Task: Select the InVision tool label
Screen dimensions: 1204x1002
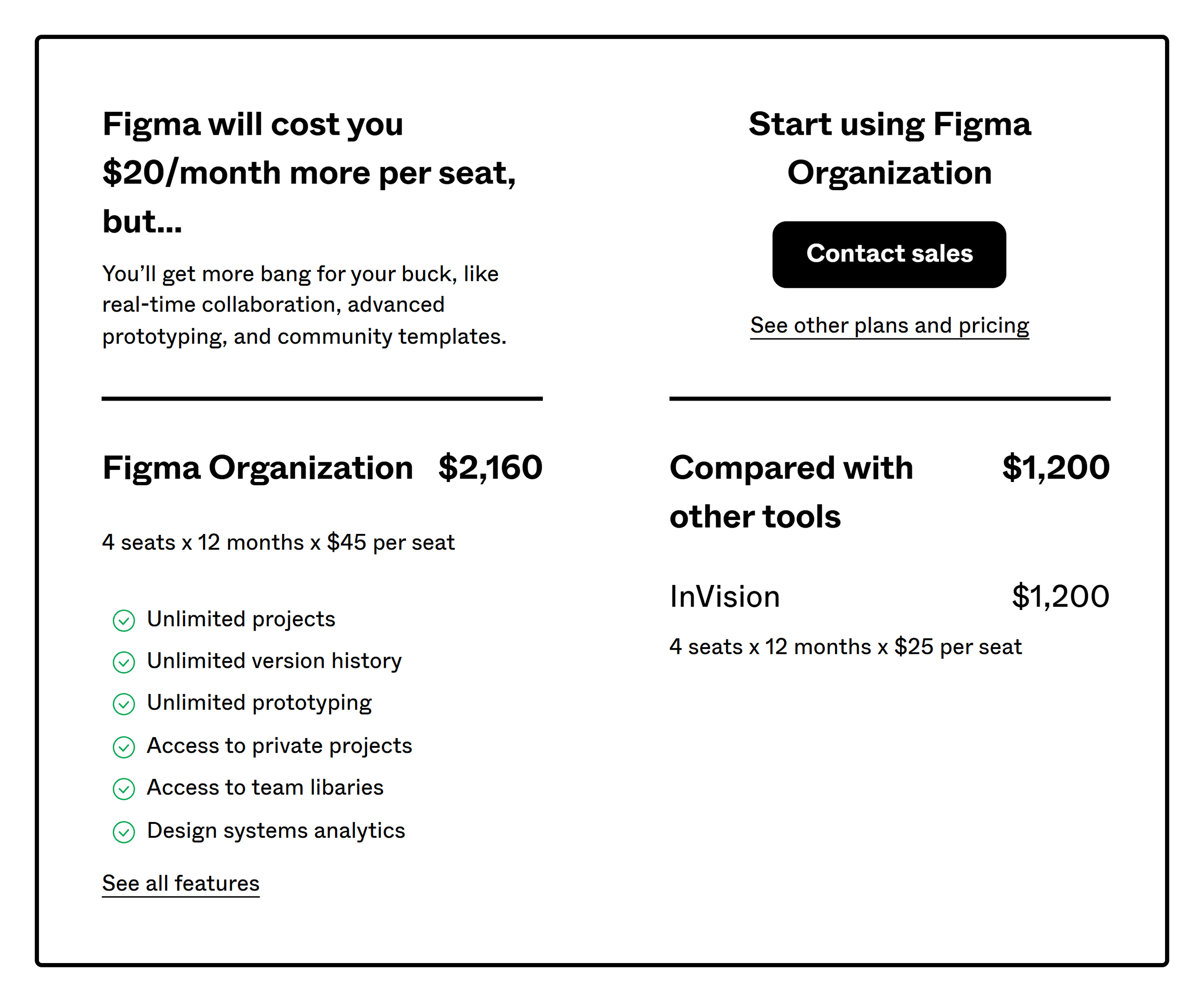Action: [724, 596]
